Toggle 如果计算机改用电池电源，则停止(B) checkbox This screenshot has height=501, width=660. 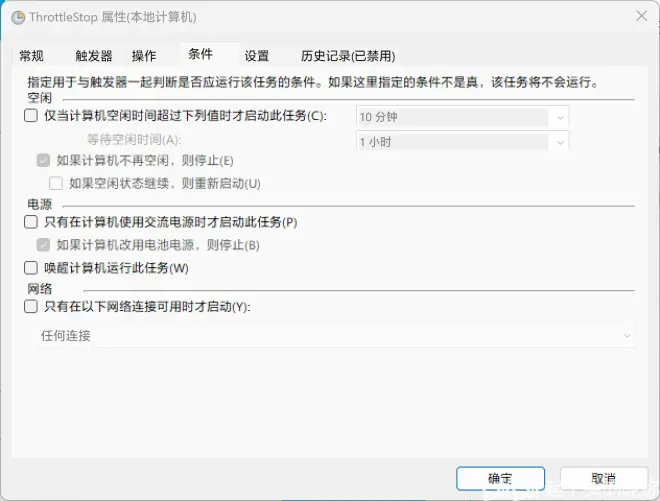[x=43, y=245]
